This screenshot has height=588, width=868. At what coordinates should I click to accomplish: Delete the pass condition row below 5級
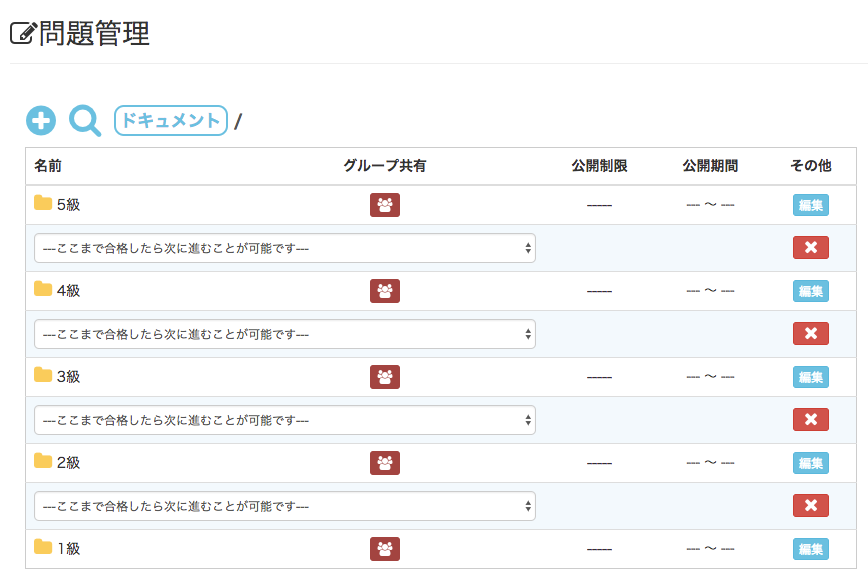810,248
